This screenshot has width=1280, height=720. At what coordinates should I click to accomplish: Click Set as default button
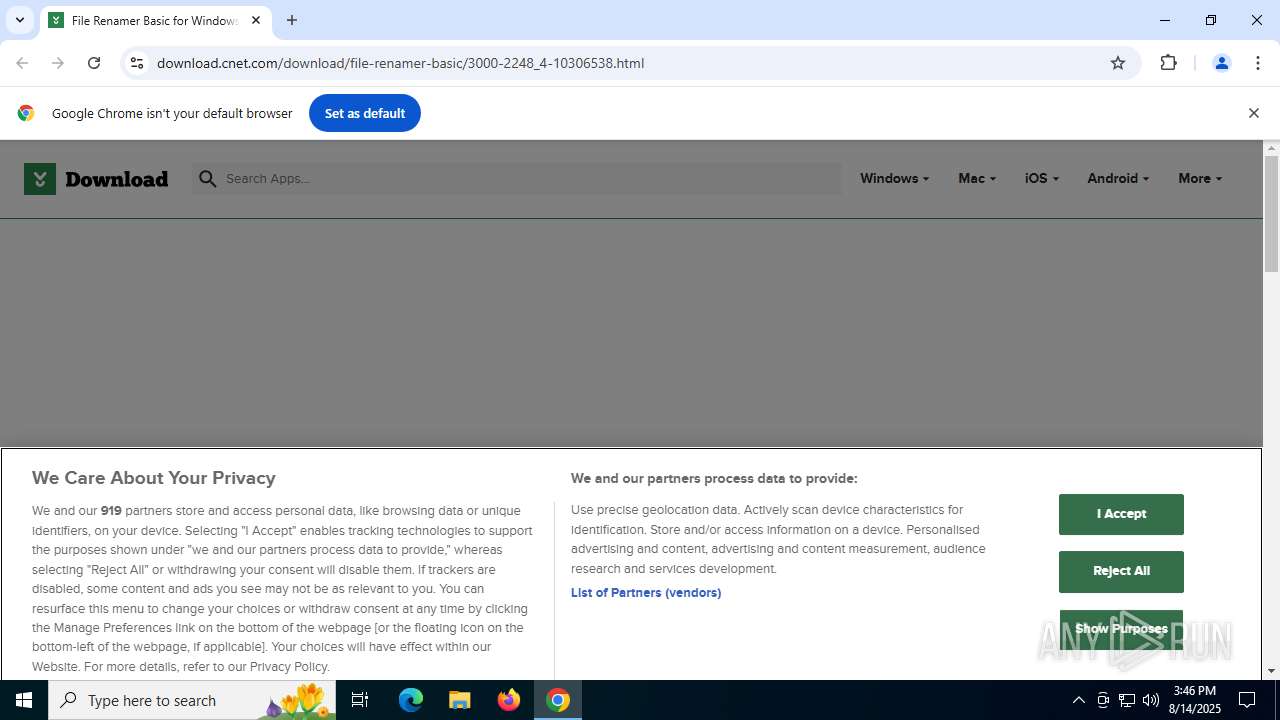tap(365, 113)
